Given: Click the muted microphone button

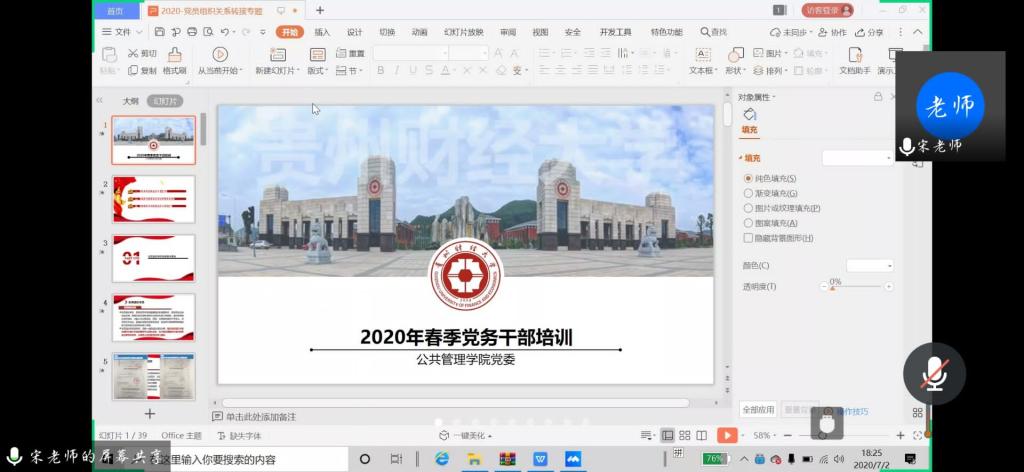Looking at the screenshot, I should [934, 374].
